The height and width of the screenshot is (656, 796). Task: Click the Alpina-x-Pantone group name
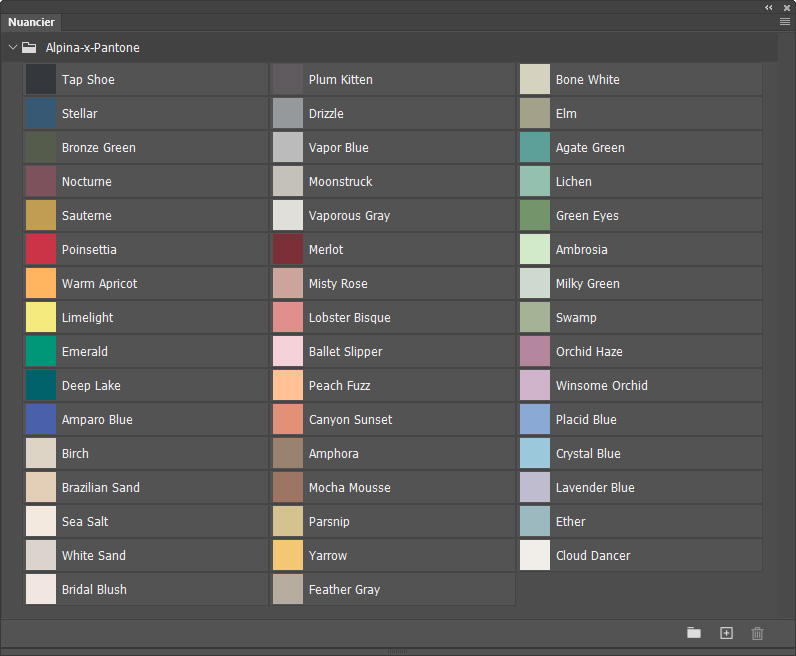coord(92,48)
